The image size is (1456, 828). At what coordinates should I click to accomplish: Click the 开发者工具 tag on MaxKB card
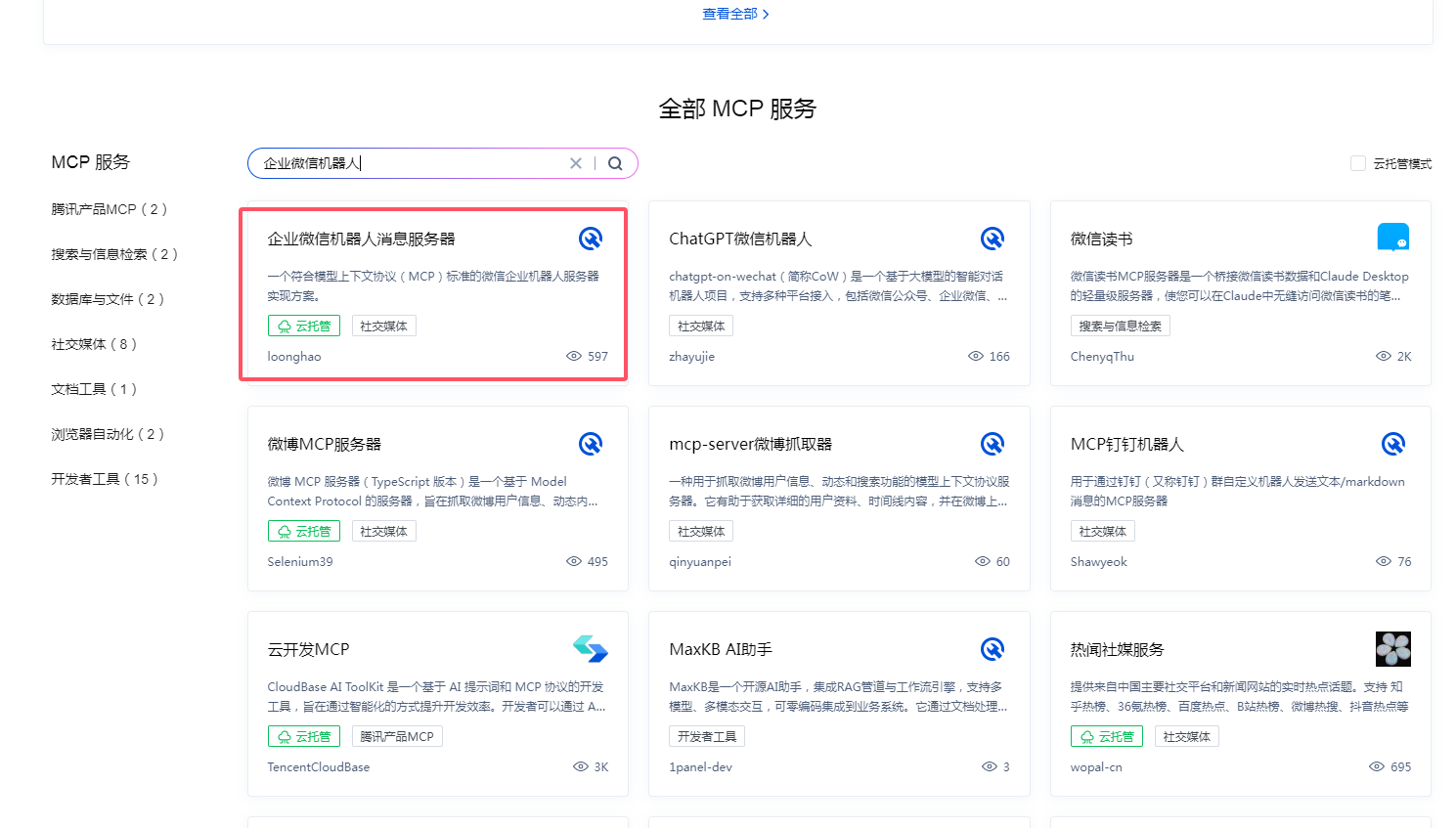[x=707, y=736]
